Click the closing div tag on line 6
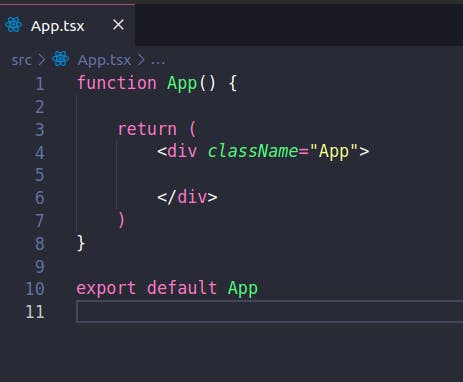The image size is (463, 382). 187,197
